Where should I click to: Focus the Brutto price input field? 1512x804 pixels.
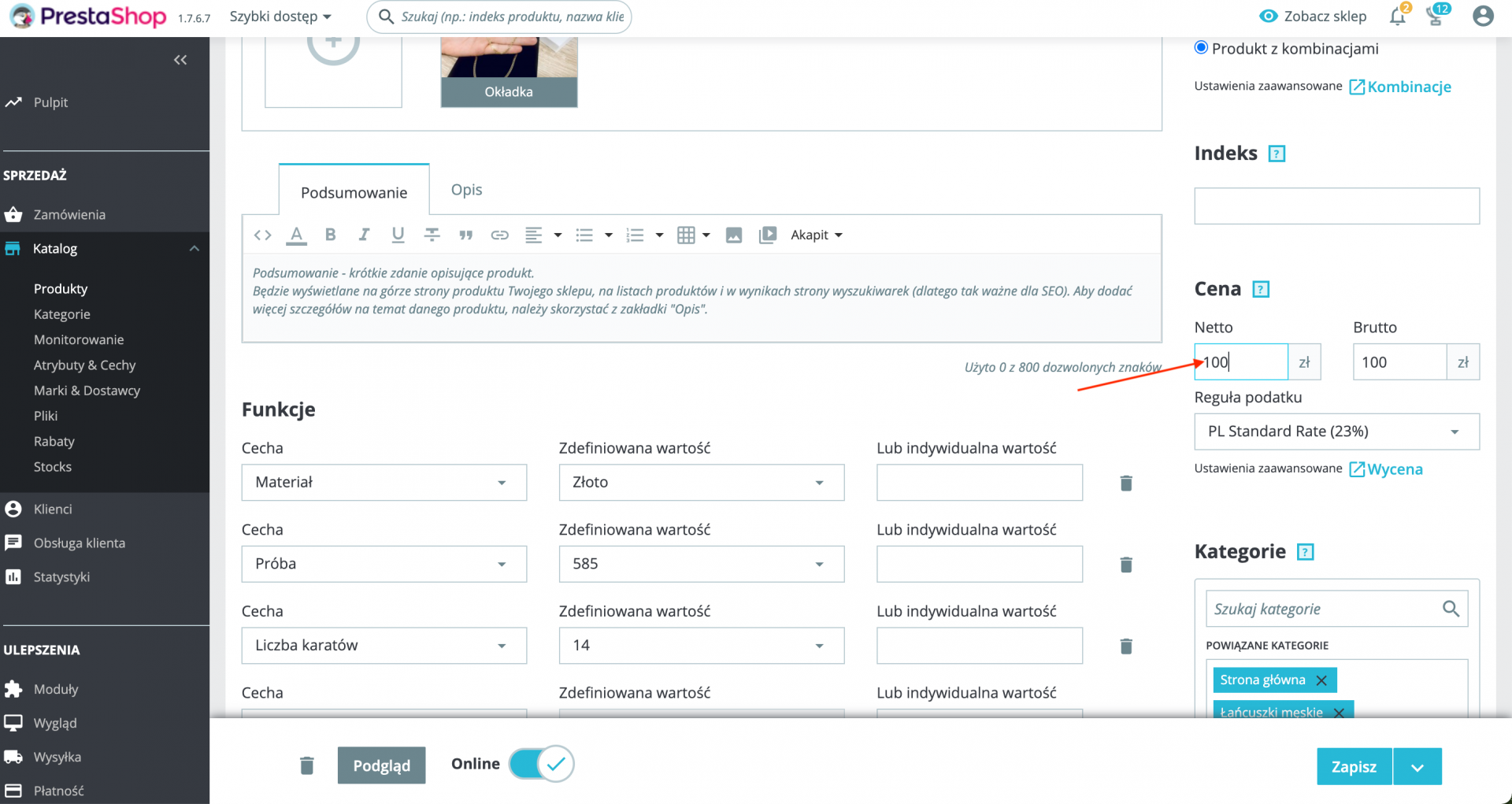tap(1399, 362)
